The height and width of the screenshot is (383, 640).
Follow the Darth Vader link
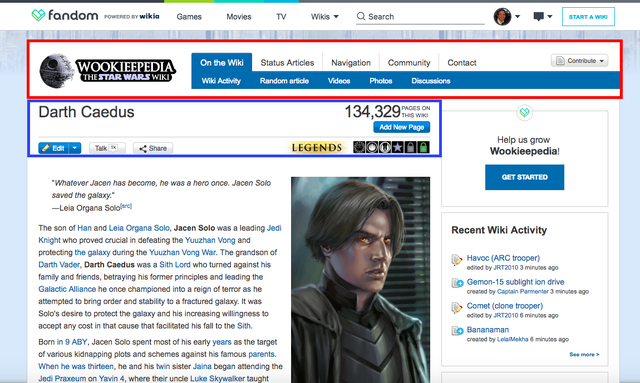click(59, 265)
